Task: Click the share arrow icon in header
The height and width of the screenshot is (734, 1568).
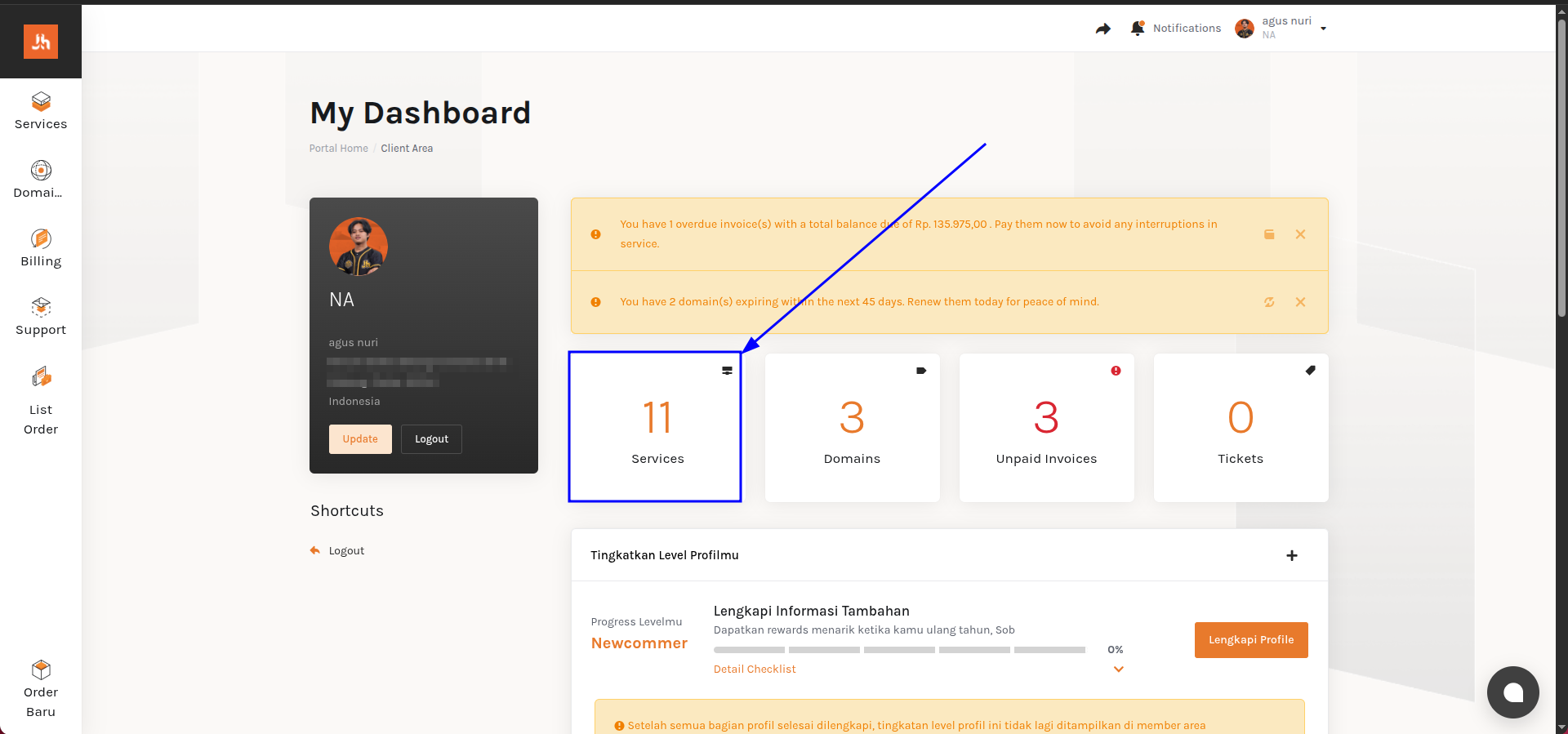Action: (1102, 29)
